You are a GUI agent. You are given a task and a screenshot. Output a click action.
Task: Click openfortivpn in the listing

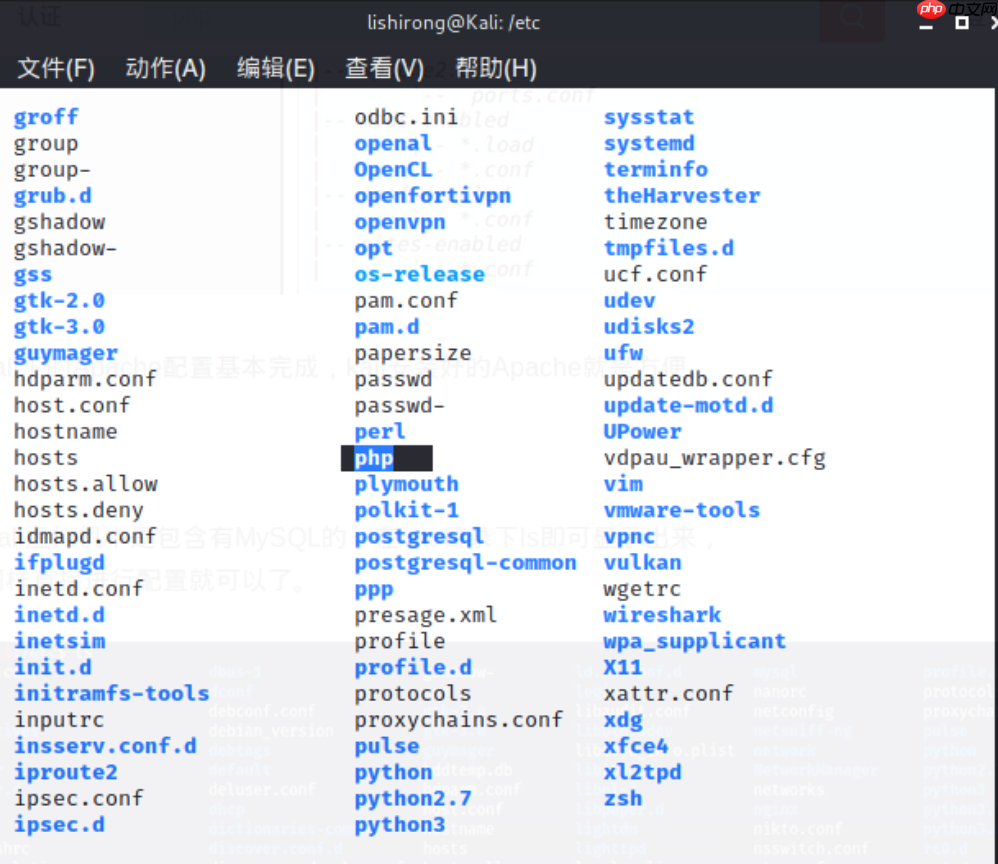(433, 196)
